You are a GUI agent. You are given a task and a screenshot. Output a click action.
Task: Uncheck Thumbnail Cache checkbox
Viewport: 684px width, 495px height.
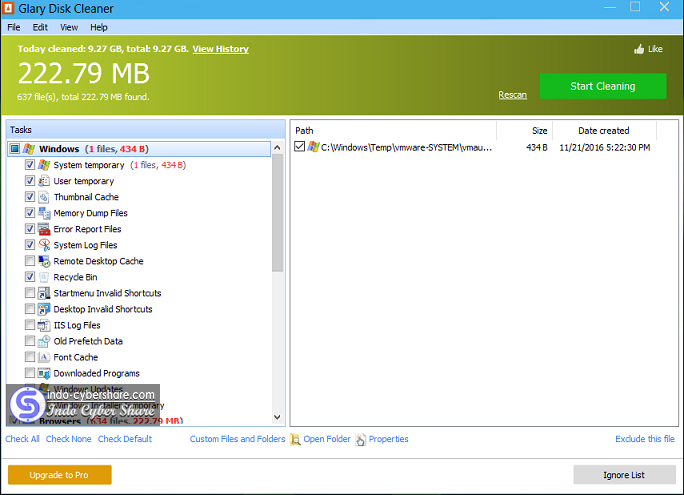pyautogui.click(x=30, y=197)
